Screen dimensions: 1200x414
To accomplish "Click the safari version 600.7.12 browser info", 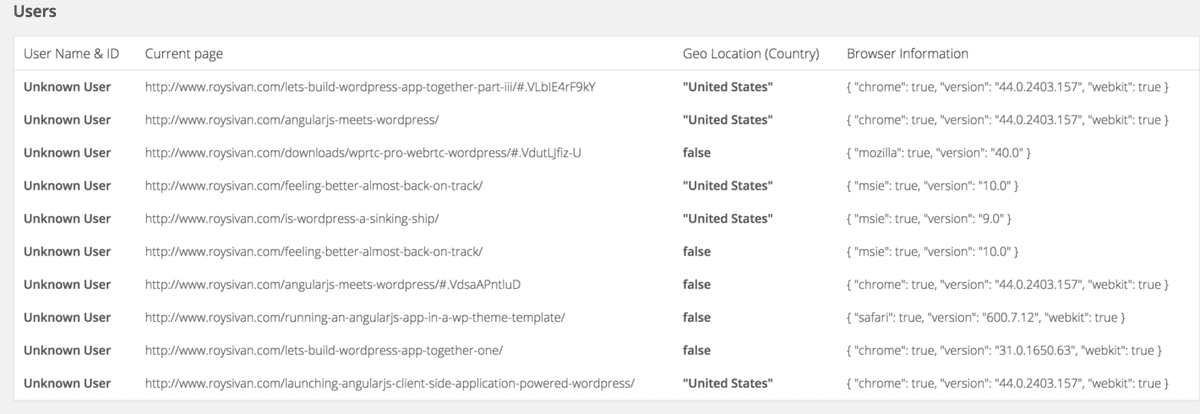I will 987,318.
